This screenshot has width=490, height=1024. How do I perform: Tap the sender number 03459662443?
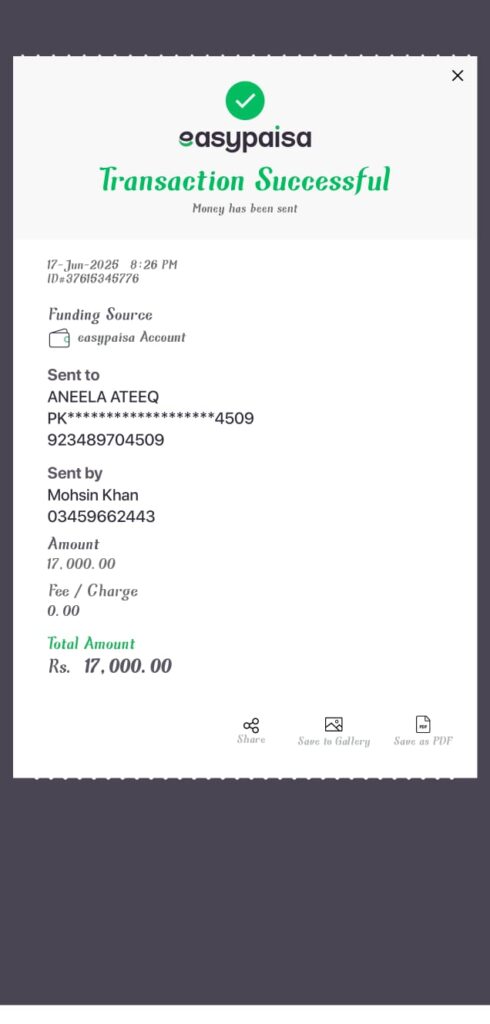pos(101,517)
